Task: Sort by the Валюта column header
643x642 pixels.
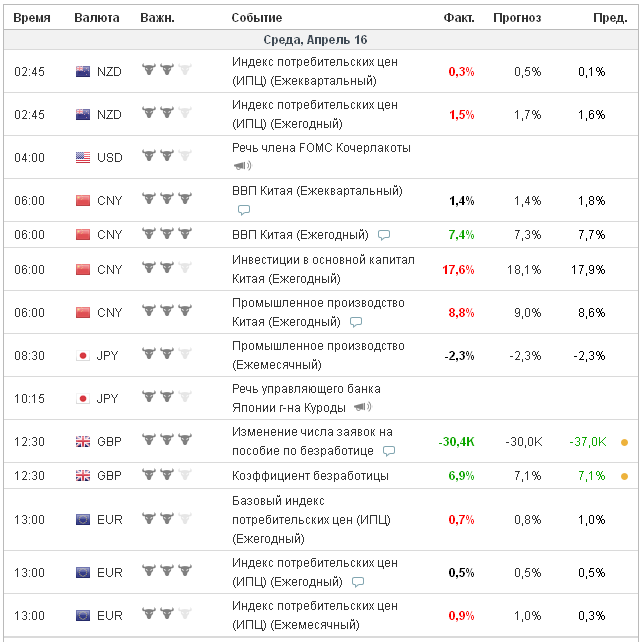Action: [x=97, y=18]
